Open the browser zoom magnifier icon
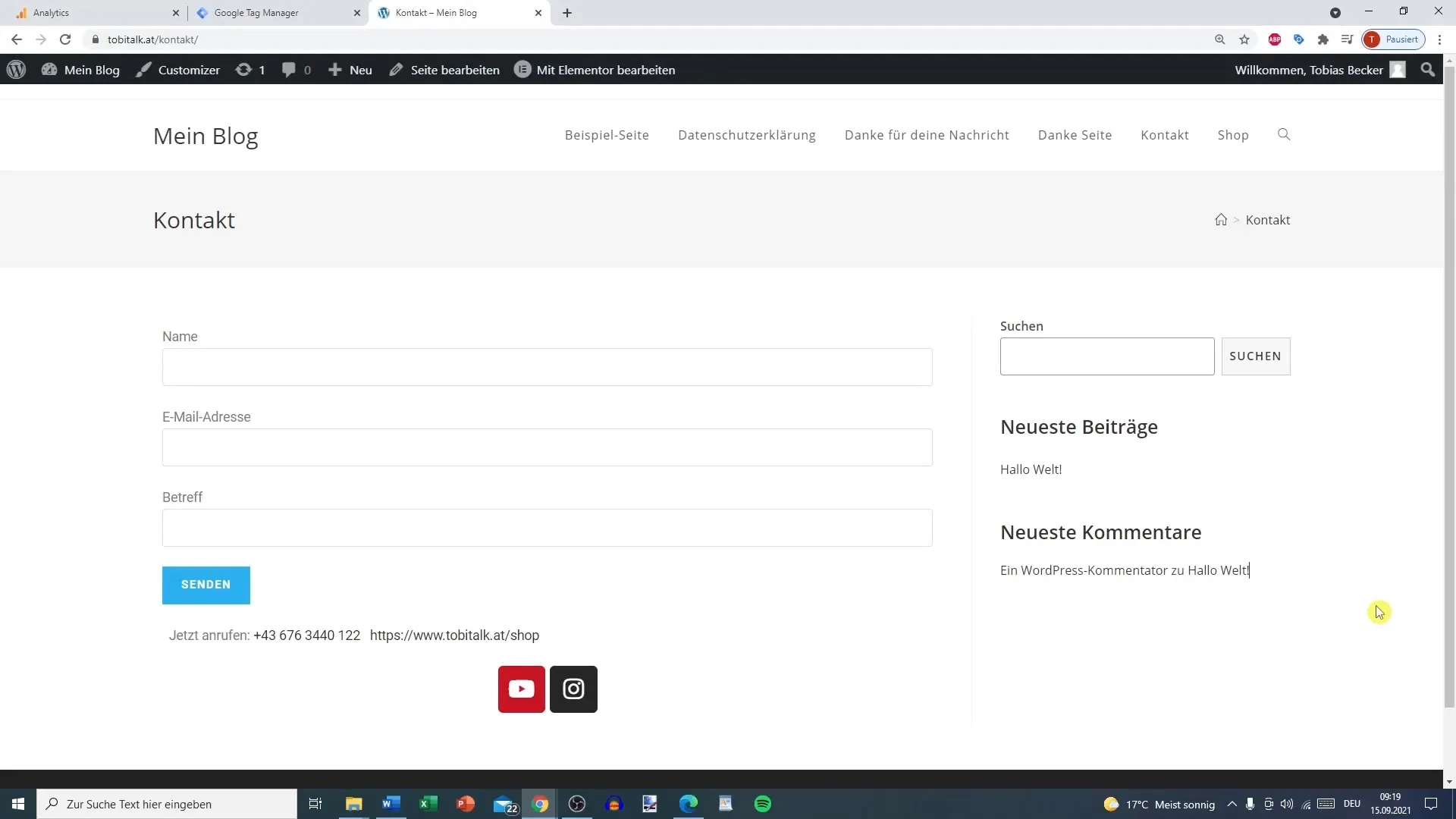This screenshot has width=1456, height=819. [1220, 39]
